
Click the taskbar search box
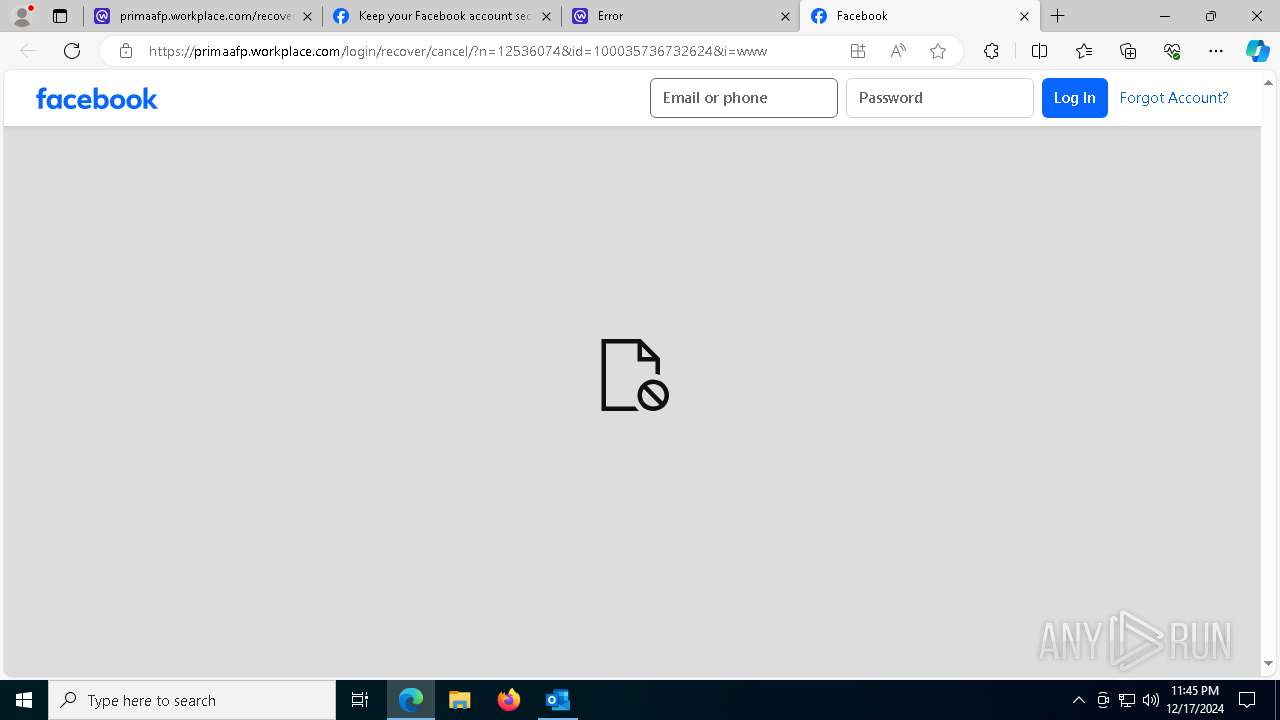(192, 700)
